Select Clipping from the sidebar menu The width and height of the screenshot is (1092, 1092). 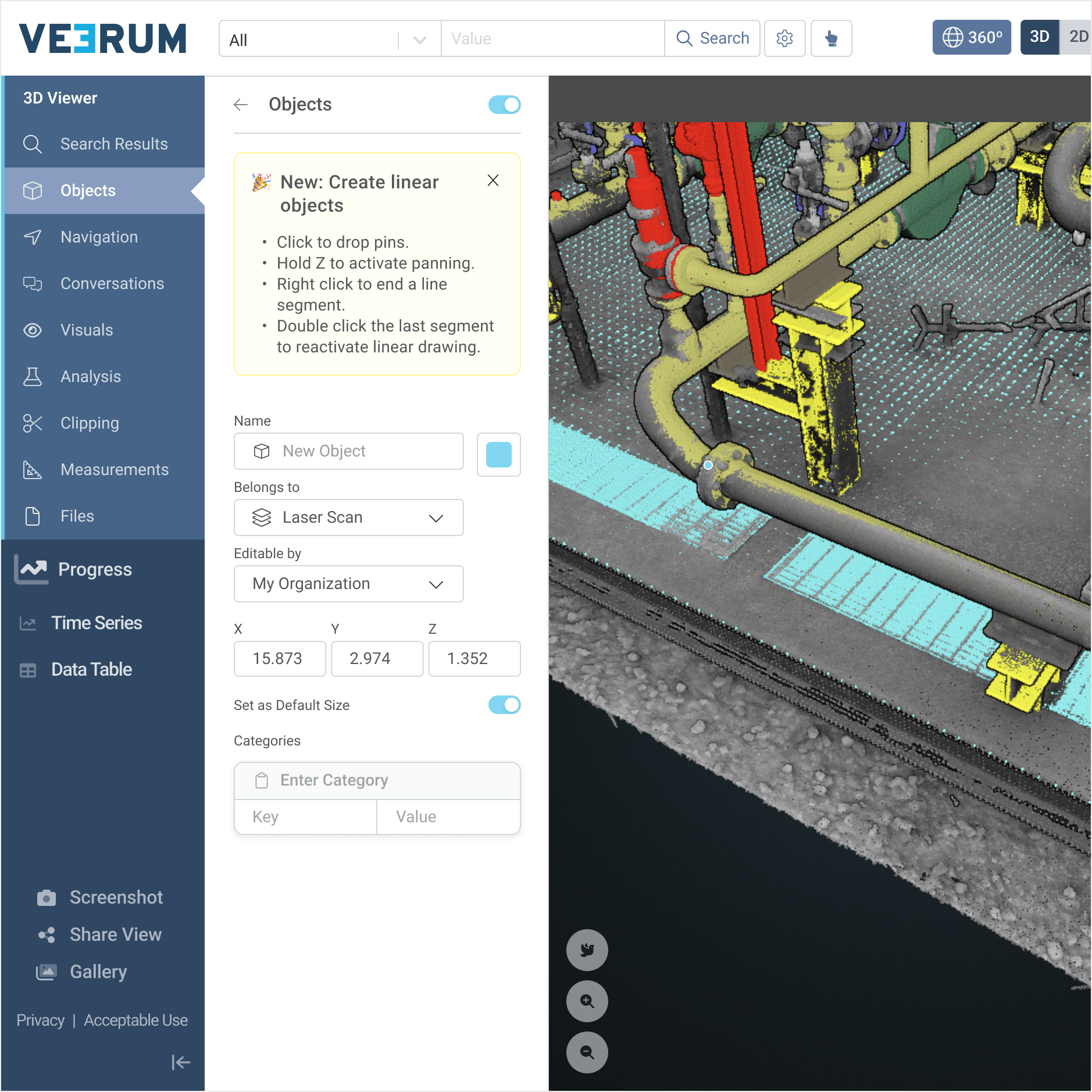tap(90, 423)
